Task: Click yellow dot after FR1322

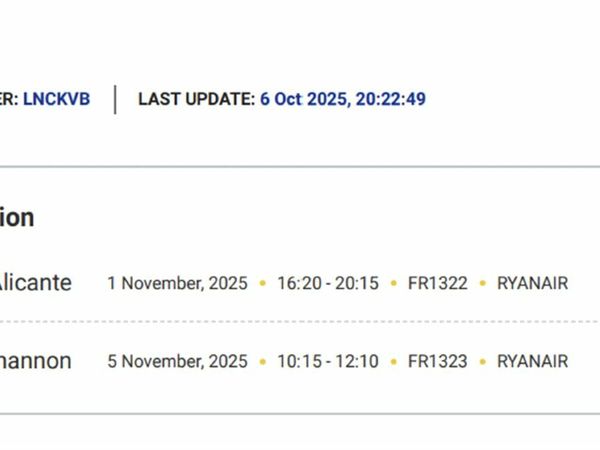Action: tap(482, 284)
